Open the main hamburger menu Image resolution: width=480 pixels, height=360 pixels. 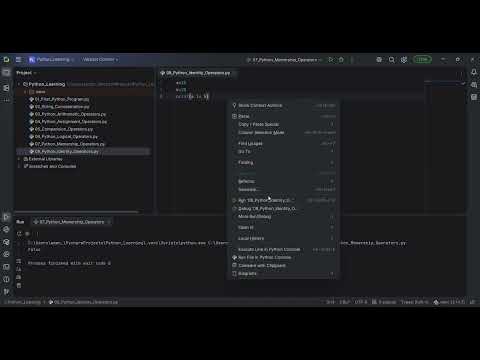pos(18,60)
